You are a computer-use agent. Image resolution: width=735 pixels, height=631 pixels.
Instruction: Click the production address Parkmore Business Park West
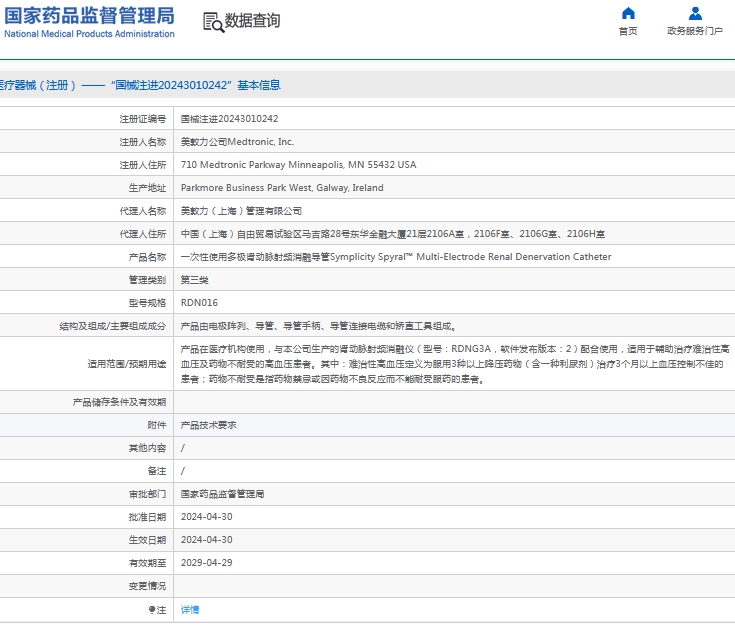[282, 188]
